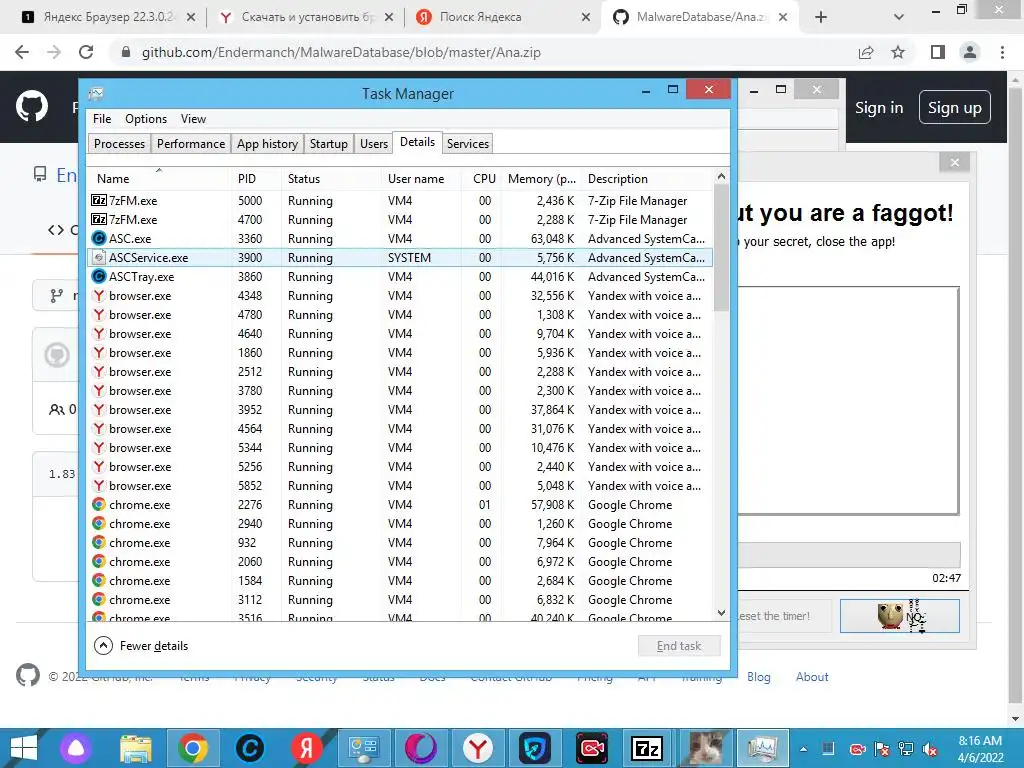This screenshot has width=1024, height=768.
Task: Open the About footer link
Action: [812, 677]
